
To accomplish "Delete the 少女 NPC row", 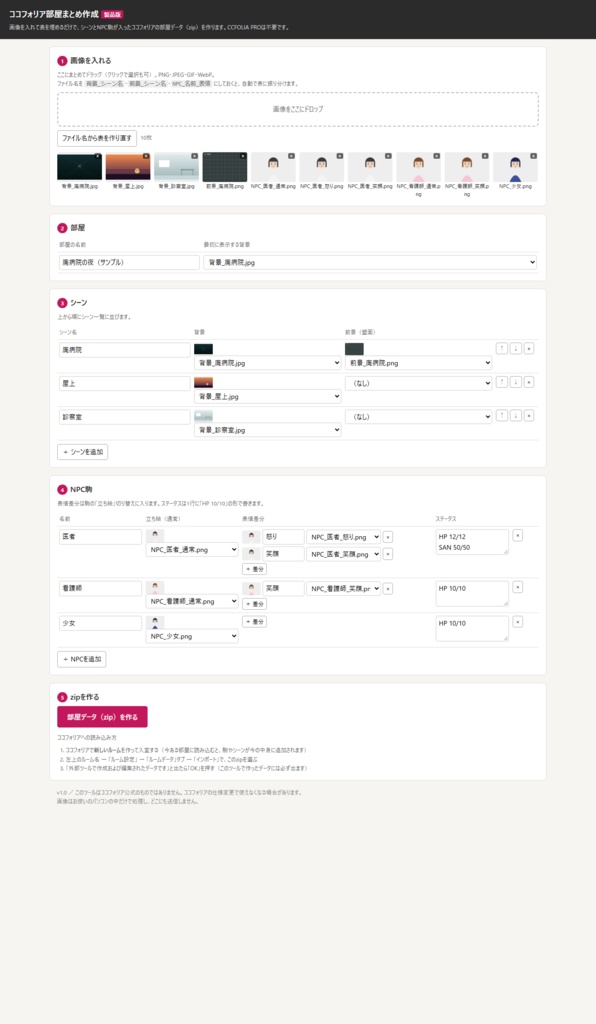I will (x=518, y=622).
